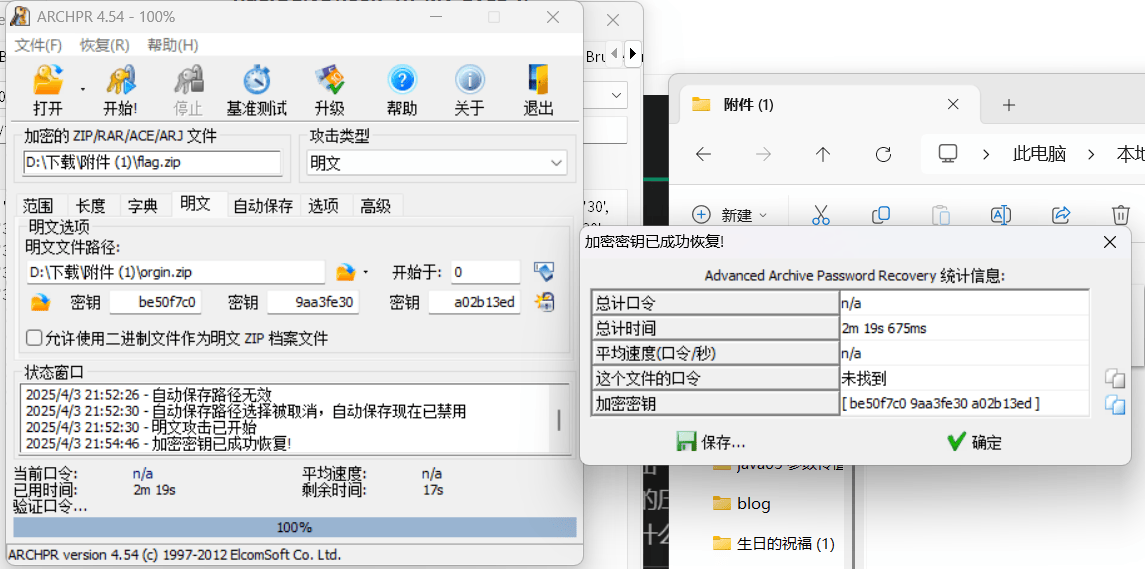Expand the attack type (攻击类型) dropdown
Screen dimensions: 1145x569
(x=556, y=163)
